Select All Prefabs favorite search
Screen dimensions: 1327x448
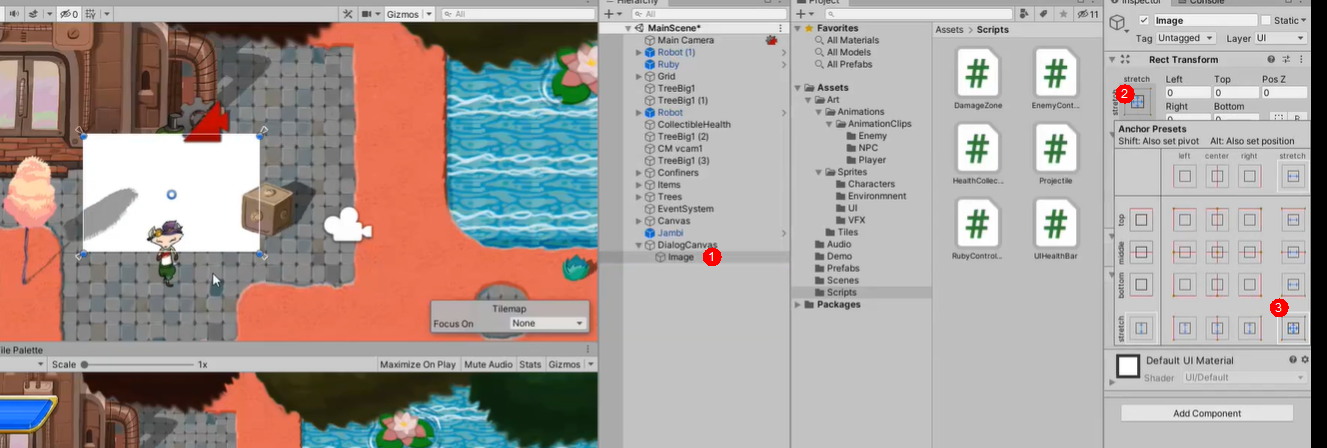click(849, 64)
